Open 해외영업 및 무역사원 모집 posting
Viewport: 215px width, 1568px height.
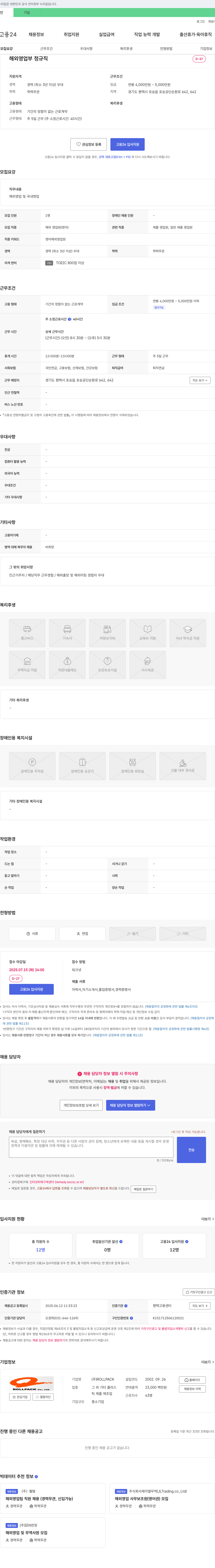[x=26, y=1533]
